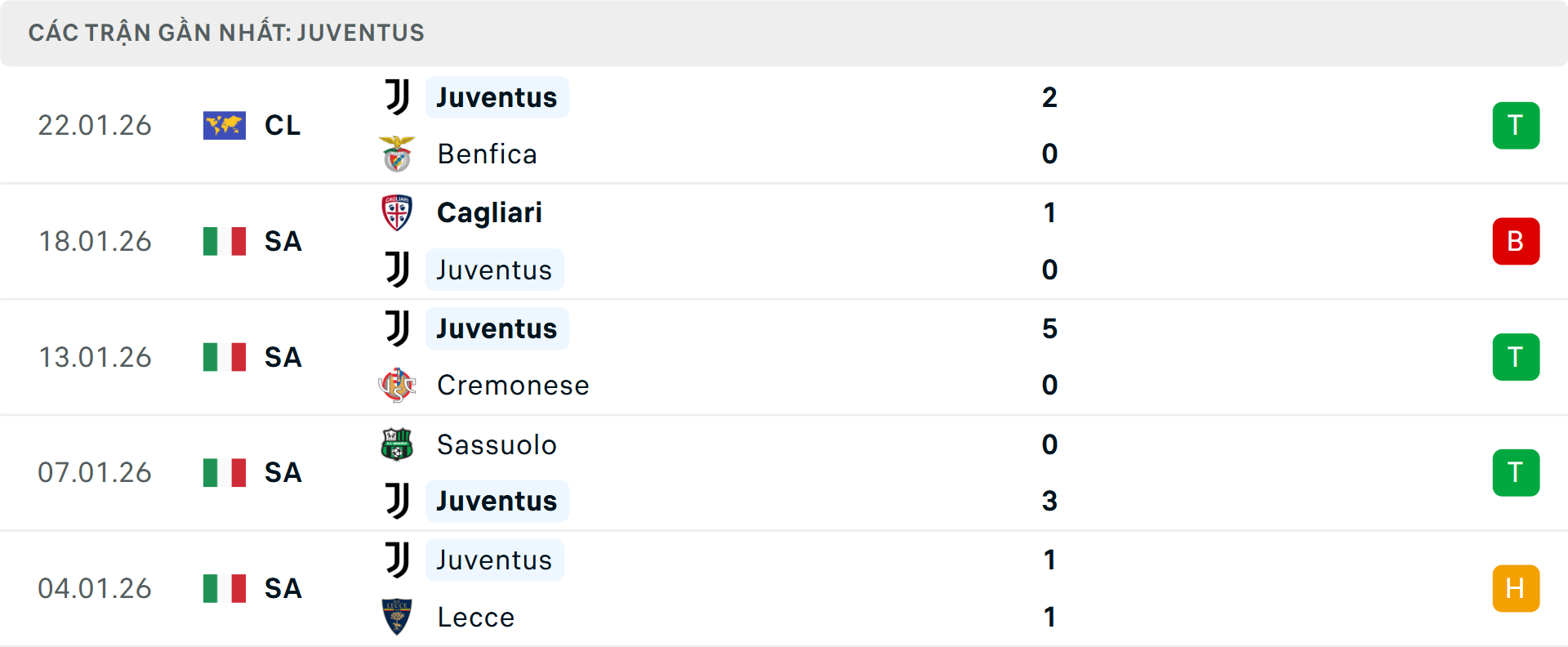Click the Lecce team crest
Viewport: 1568px width, 647px height.
397,617
